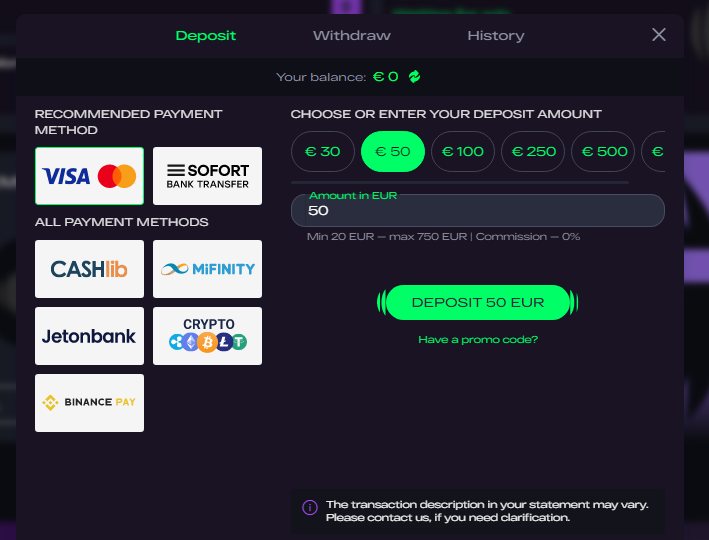Viewport: 709px width, 540px height.
Task: Refresh balance with green arrows icon
Action: pyautogui.click(x=414, y=77)
